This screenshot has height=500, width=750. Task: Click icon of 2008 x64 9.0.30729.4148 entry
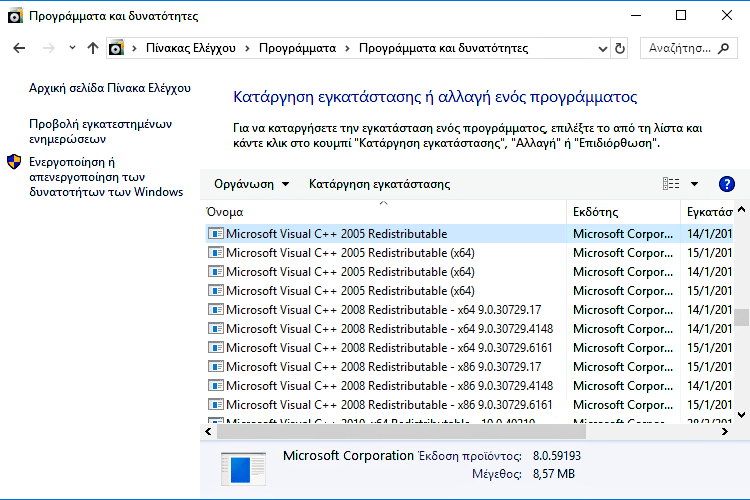pos(216,329)
